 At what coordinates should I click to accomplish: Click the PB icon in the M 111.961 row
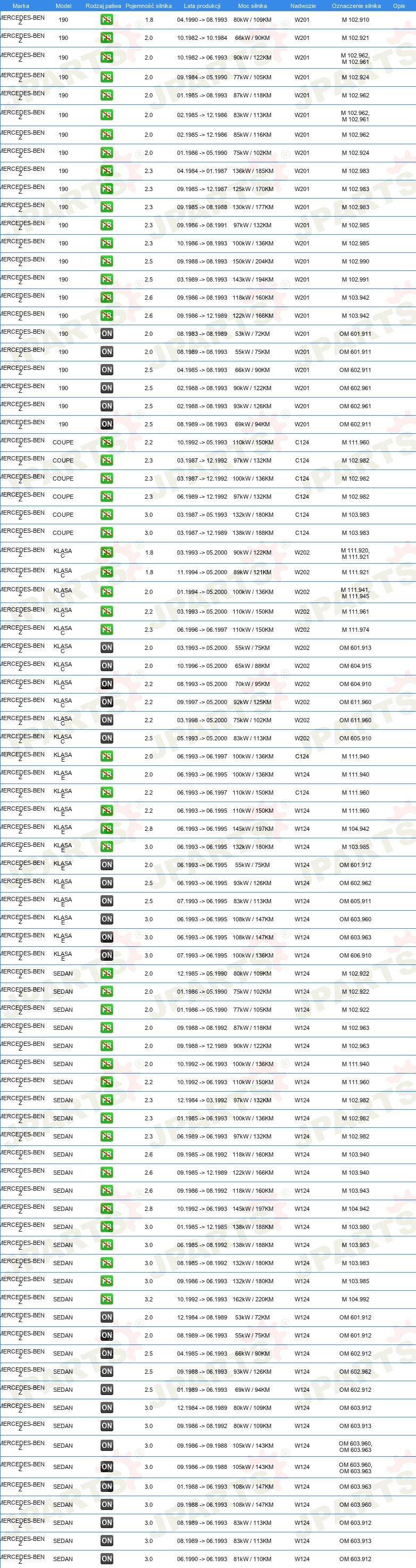[x=106, y=612]
